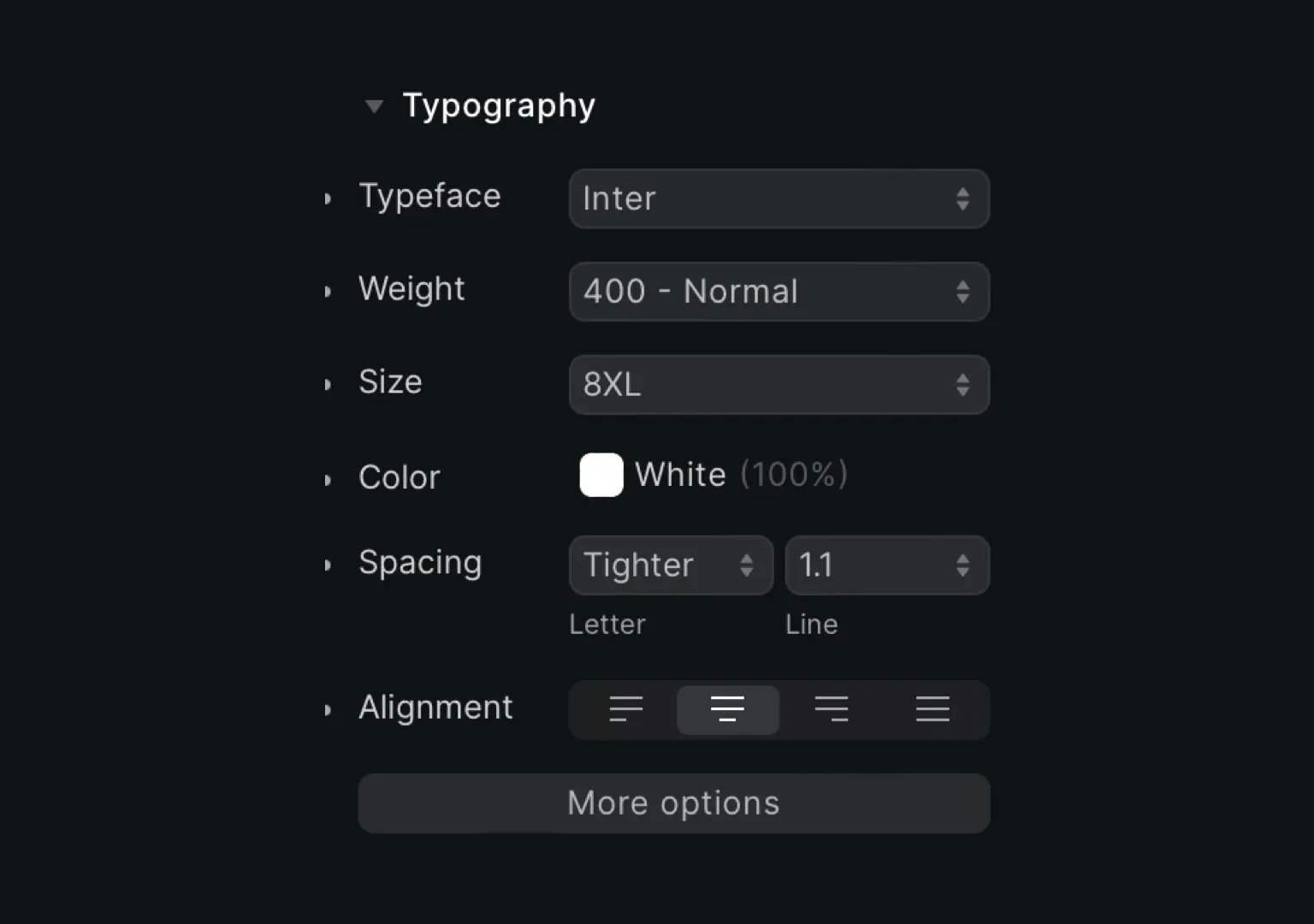Screen dimensions: 1314x924
Task: Select center text alignment icon
Action: (x=727, y=709)
